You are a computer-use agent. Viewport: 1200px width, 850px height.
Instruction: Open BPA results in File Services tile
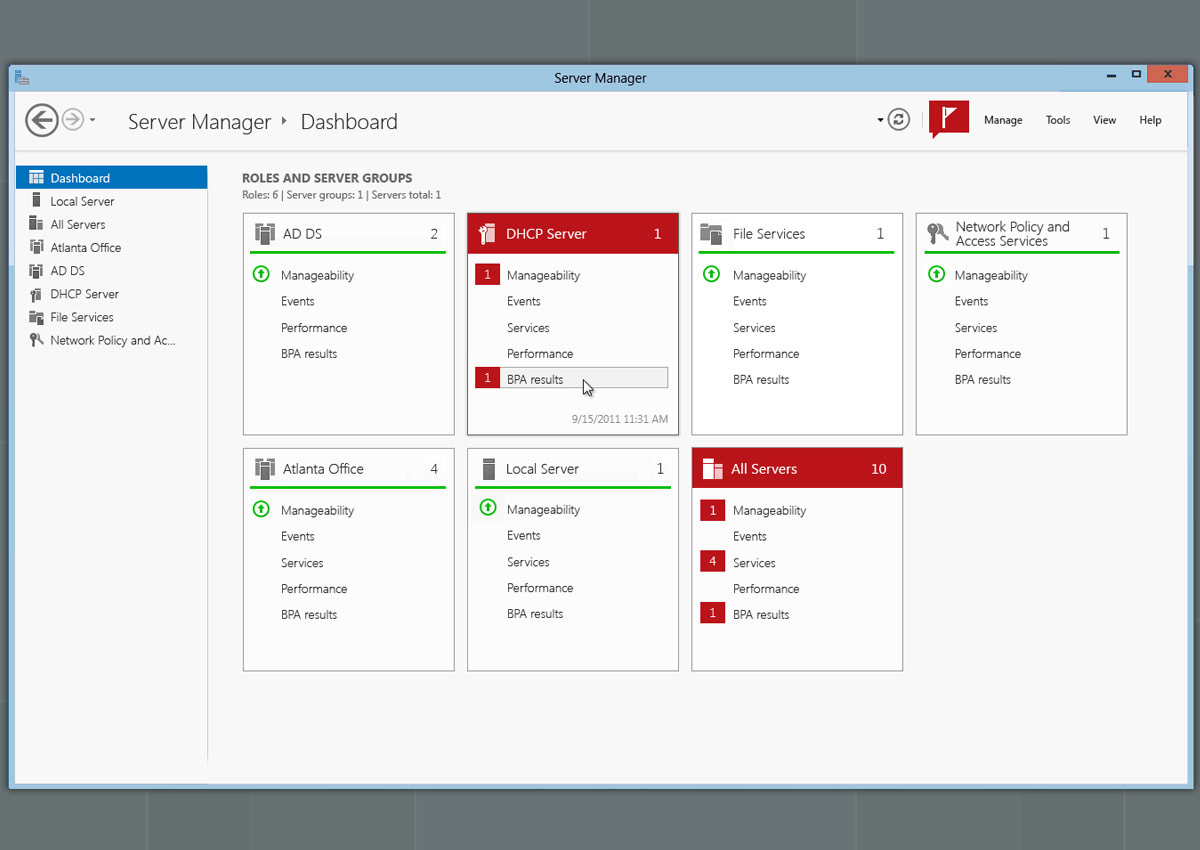point(761,380)
